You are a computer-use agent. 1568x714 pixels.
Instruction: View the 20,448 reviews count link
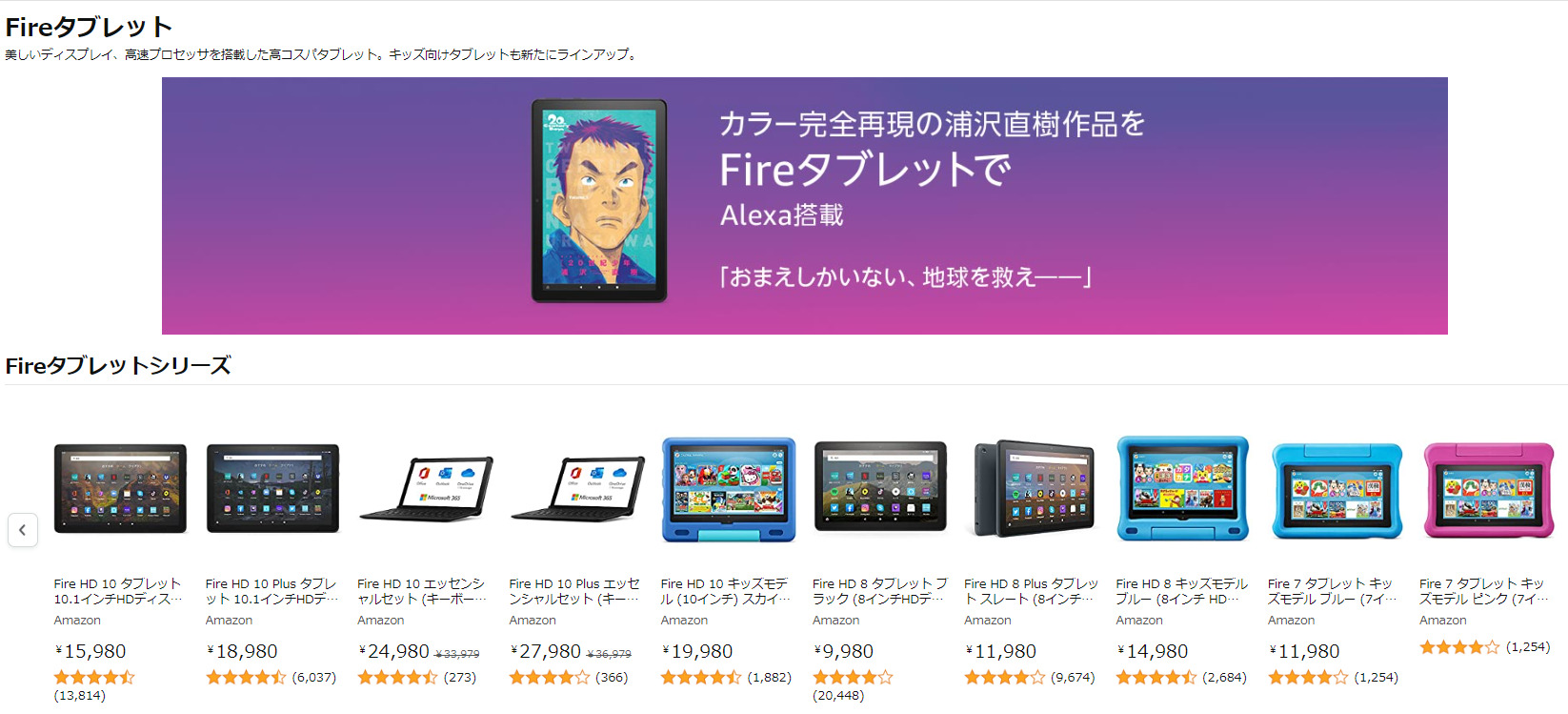(x=838, y=696)
